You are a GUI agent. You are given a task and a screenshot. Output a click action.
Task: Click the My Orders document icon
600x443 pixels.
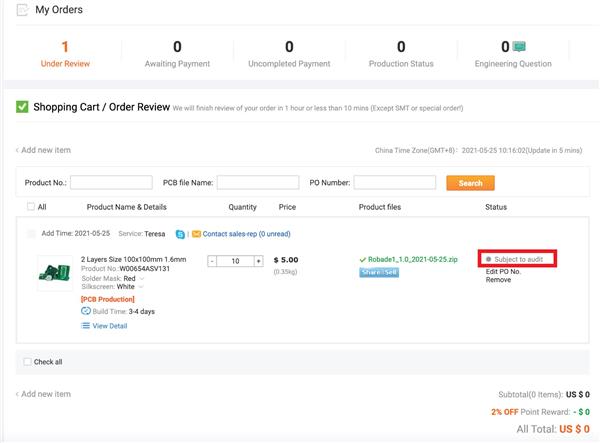(x=22, y=10)
